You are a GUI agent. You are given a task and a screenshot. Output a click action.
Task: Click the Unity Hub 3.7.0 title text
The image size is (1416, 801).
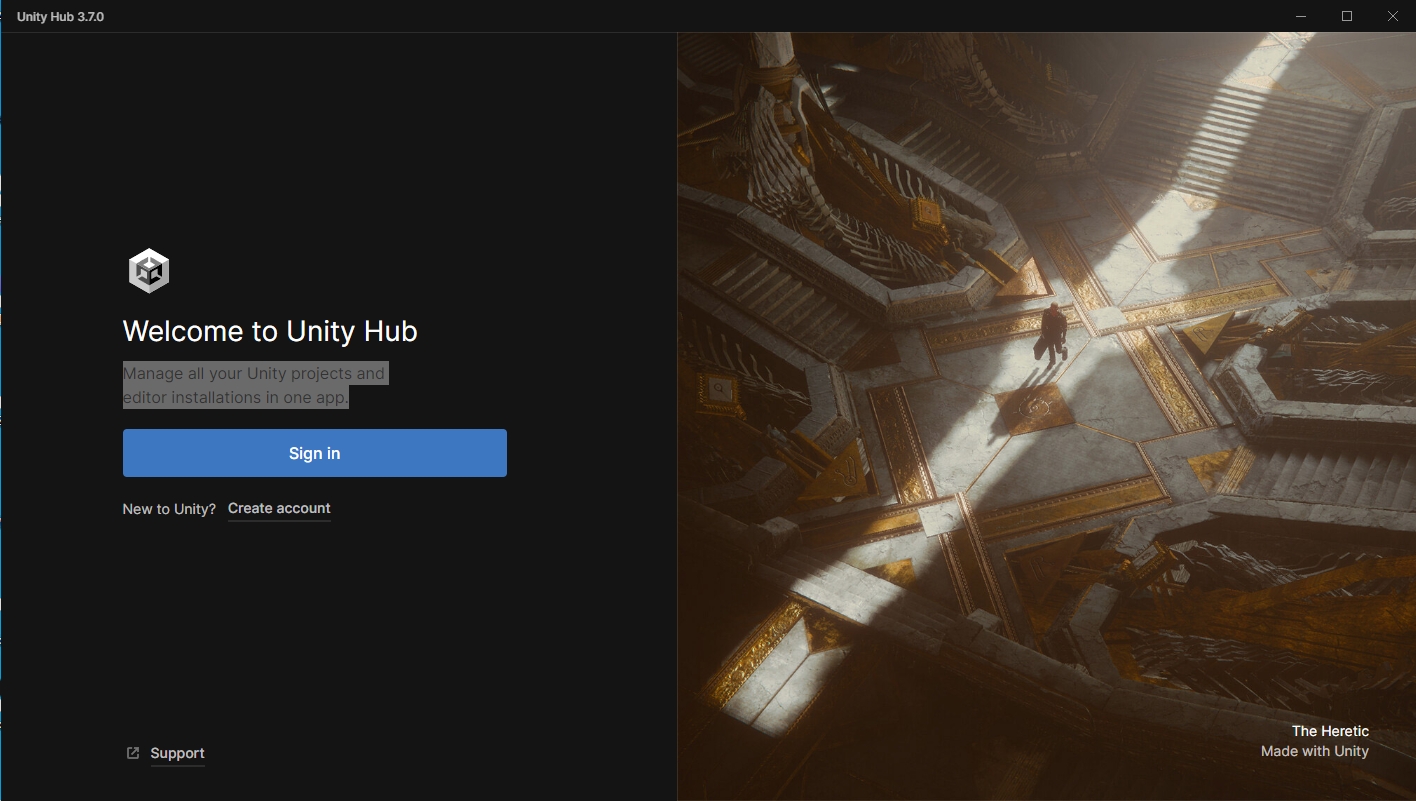60,17
